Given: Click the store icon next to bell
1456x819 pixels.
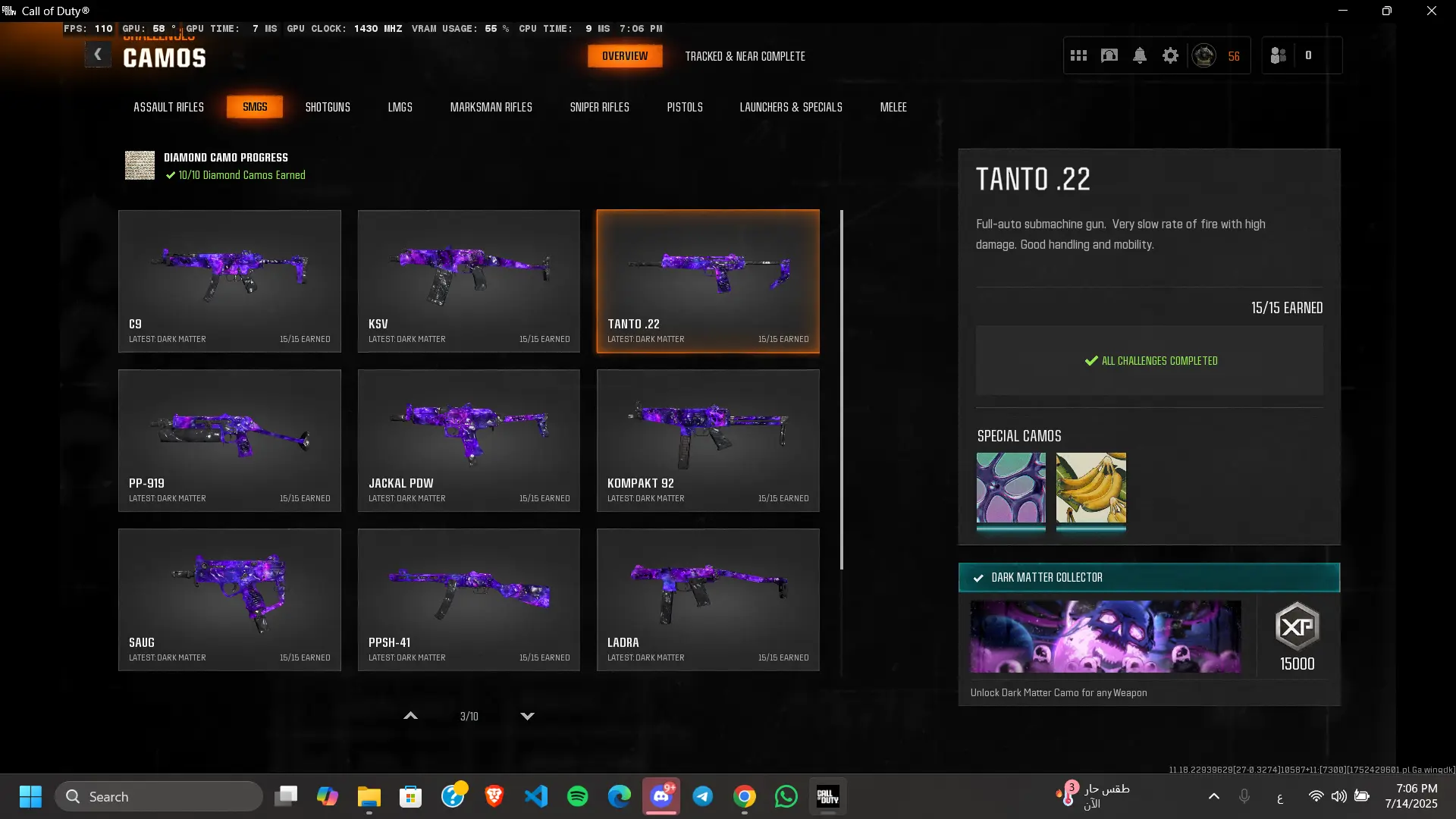Looking at the screenshot, I should tap(1109, 55).
